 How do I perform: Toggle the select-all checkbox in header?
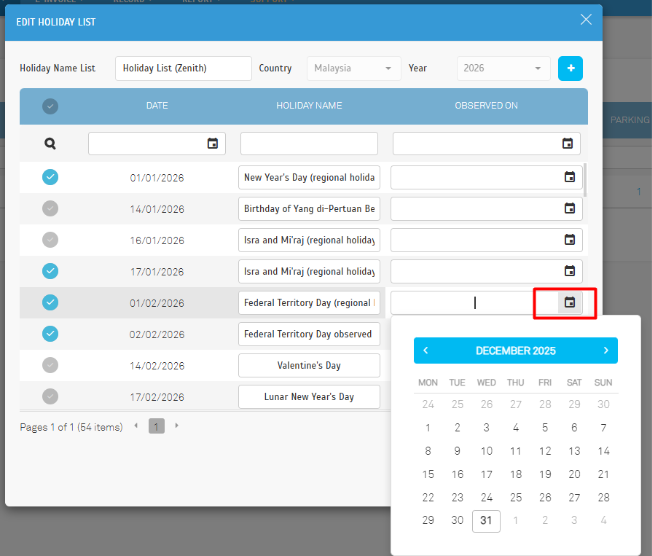pos(50,106)
